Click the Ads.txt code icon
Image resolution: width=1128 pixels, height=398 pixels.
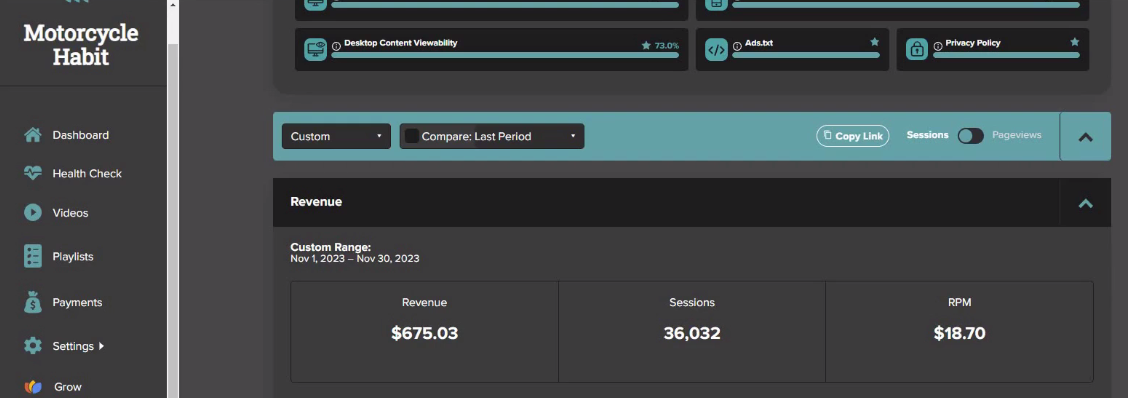click(717, 50)
